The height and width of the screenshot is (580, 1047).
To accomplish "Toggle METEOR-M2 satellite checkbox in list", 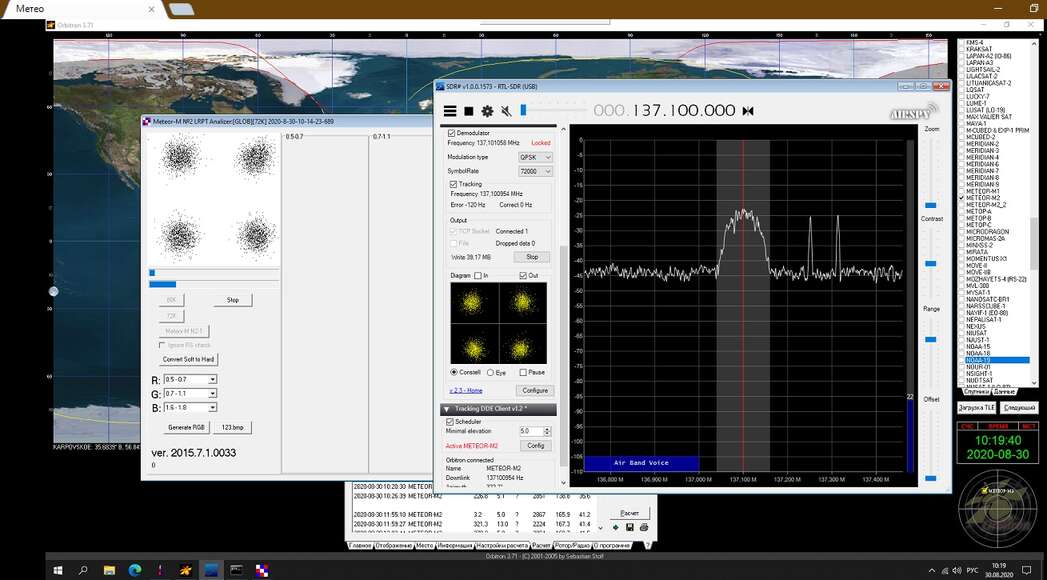I will (962, 198).
